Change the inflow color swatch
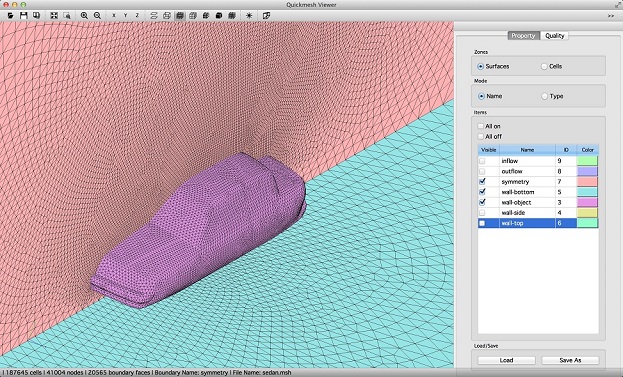 (x=587, y=161)
